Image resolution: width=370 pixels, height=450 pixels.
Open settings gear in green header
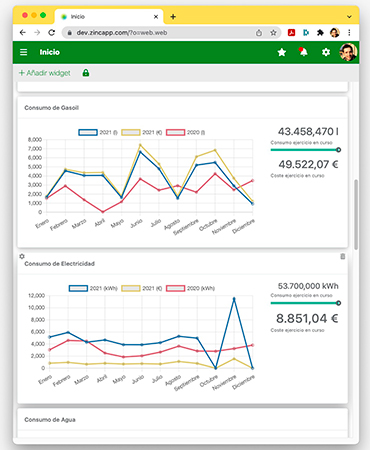(326, 52)
